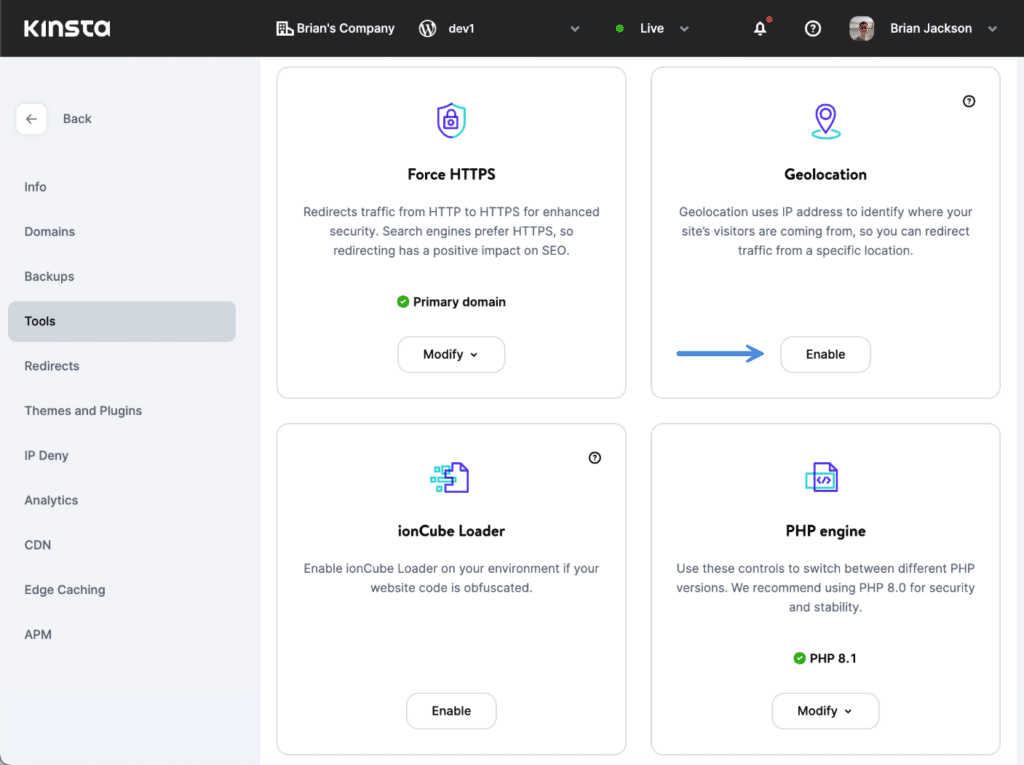Open Themes and Plugins section

coord(83,411)
